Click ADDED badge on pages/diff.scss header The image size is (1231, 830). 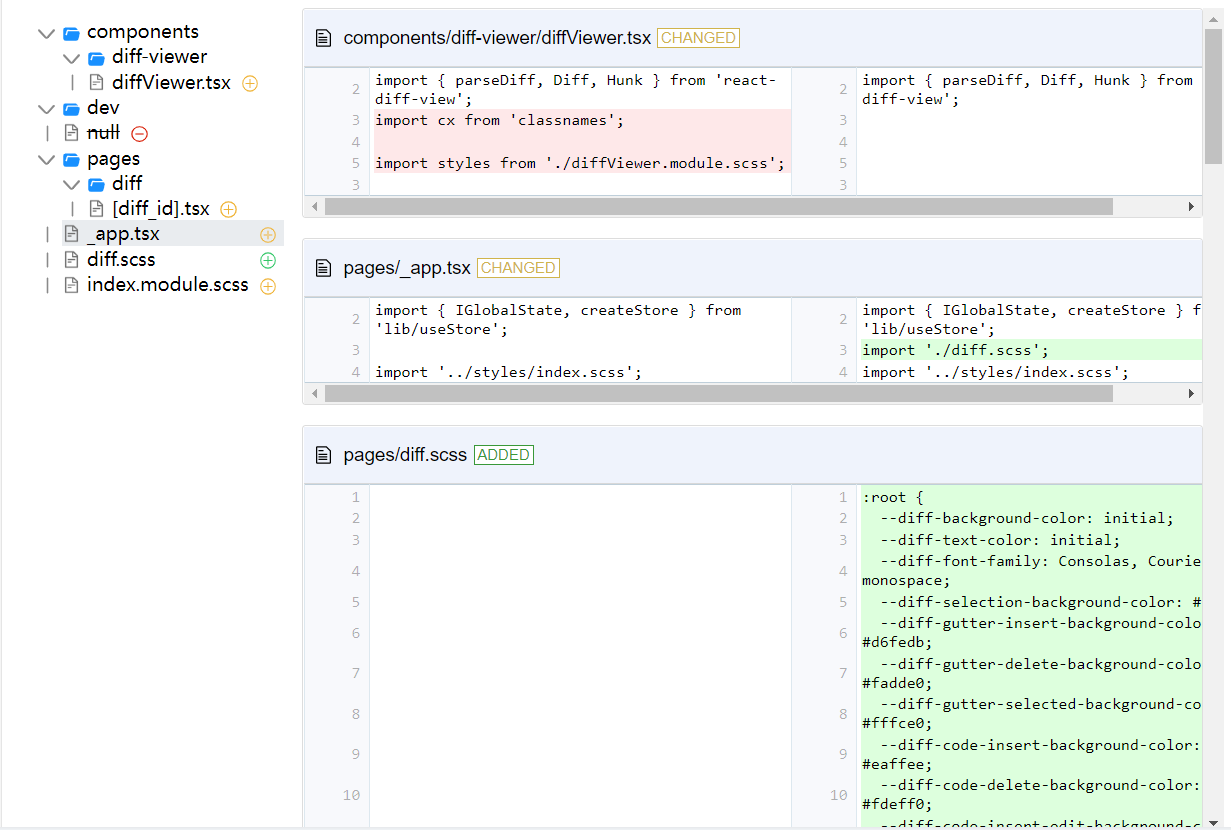pyautogui.click(x=504, y=455)
